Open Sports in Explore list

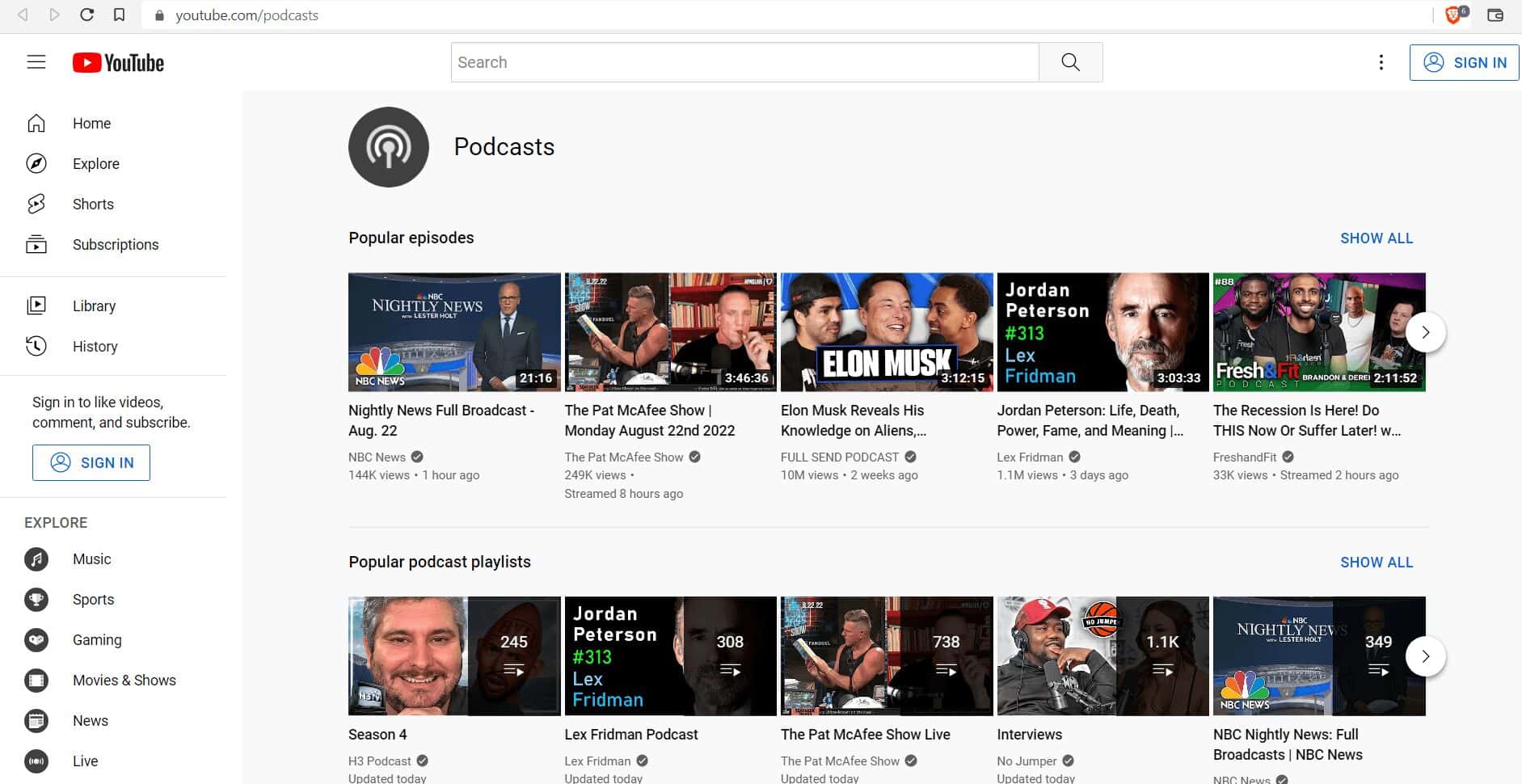pyautogui.click(x=113, y=599)
